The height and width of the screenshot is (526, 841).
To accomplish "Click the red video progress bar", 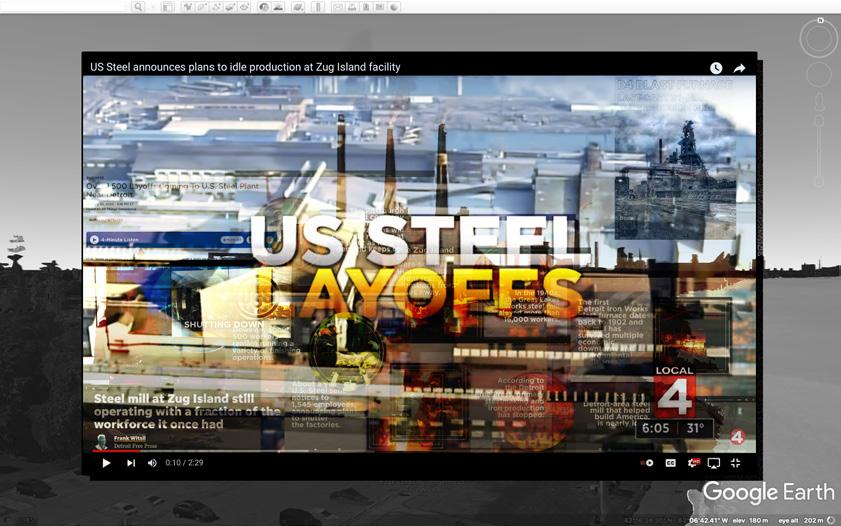I will 115,451.
